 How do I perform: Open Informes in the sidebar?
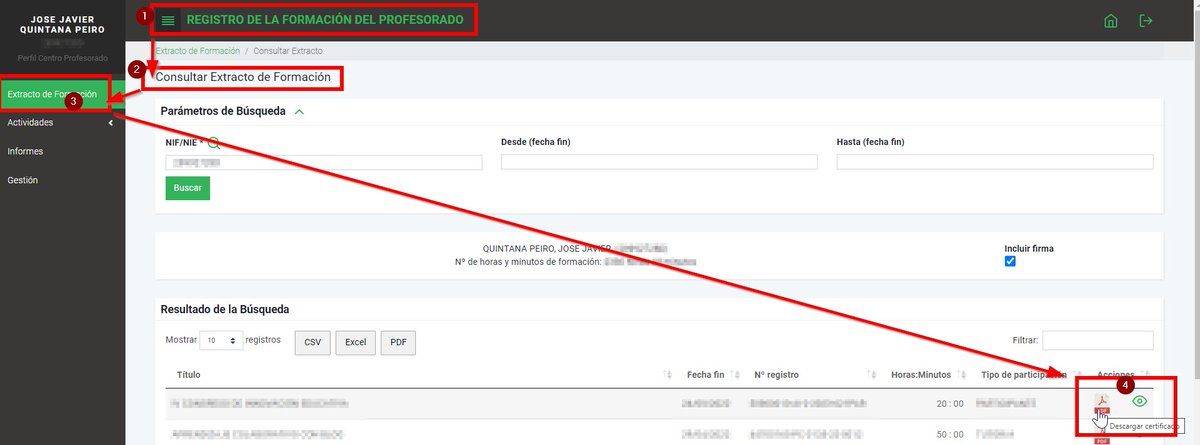click(25, 152)
